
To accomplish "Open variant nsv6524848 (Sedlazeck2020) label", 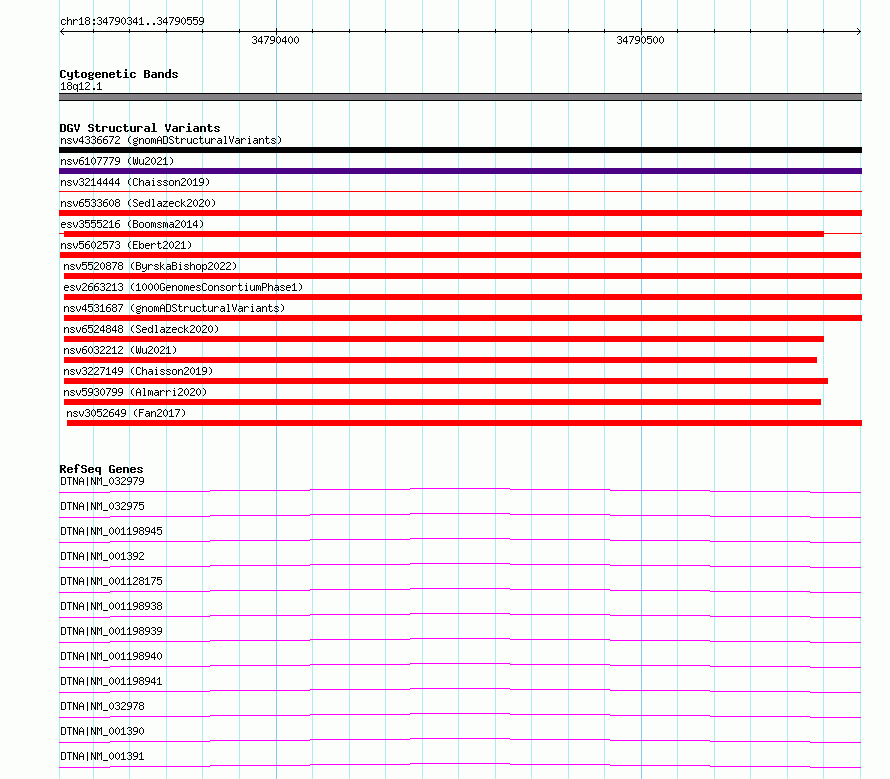I will 141,329.
